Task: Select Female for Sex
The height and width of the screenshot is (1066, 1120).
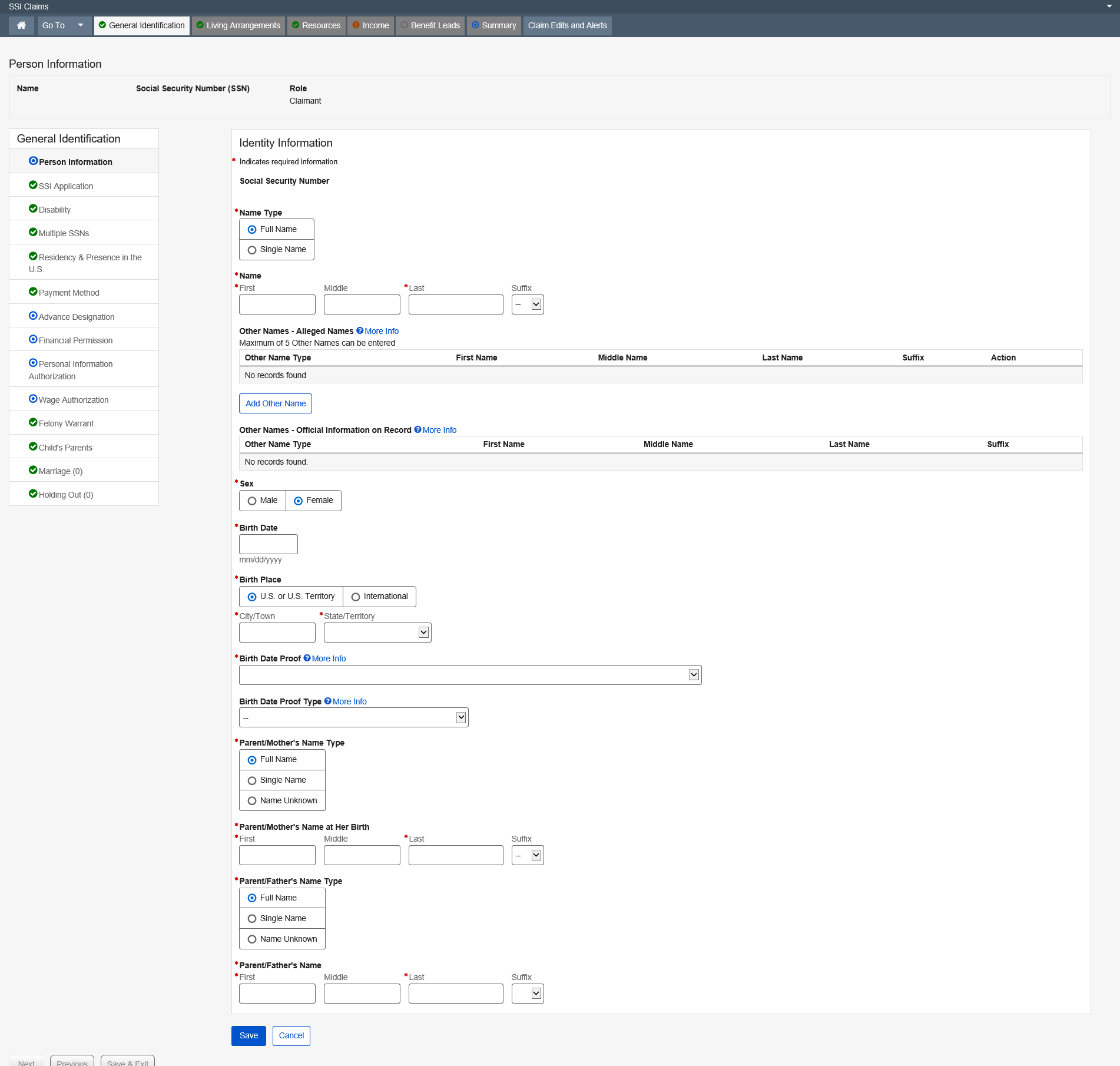Action: click(299, 501)
